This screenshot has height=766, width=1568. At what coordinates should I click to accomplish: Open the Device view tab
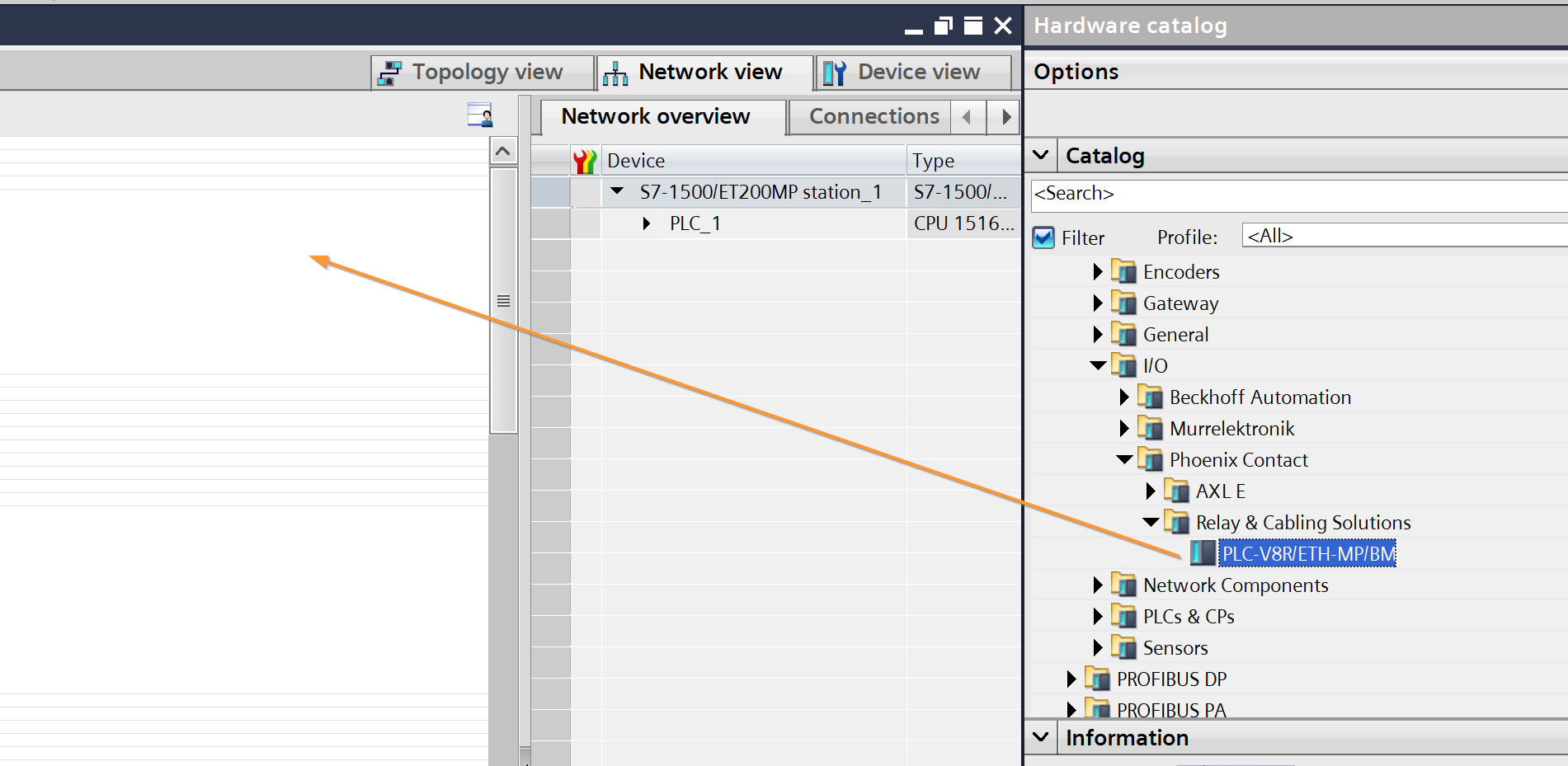coord(912,73)
